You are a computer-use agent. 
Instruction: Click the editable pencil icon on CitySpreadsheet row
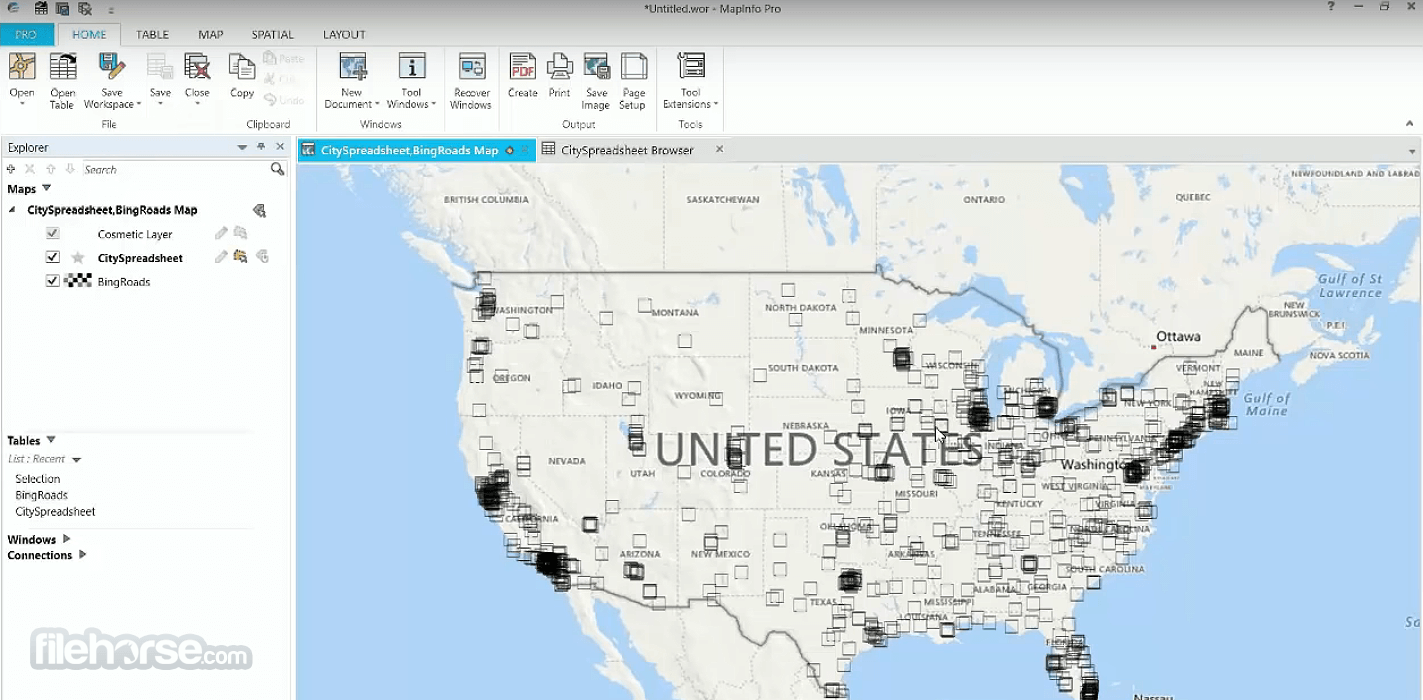pyautogui.click(x=222, y=257)
